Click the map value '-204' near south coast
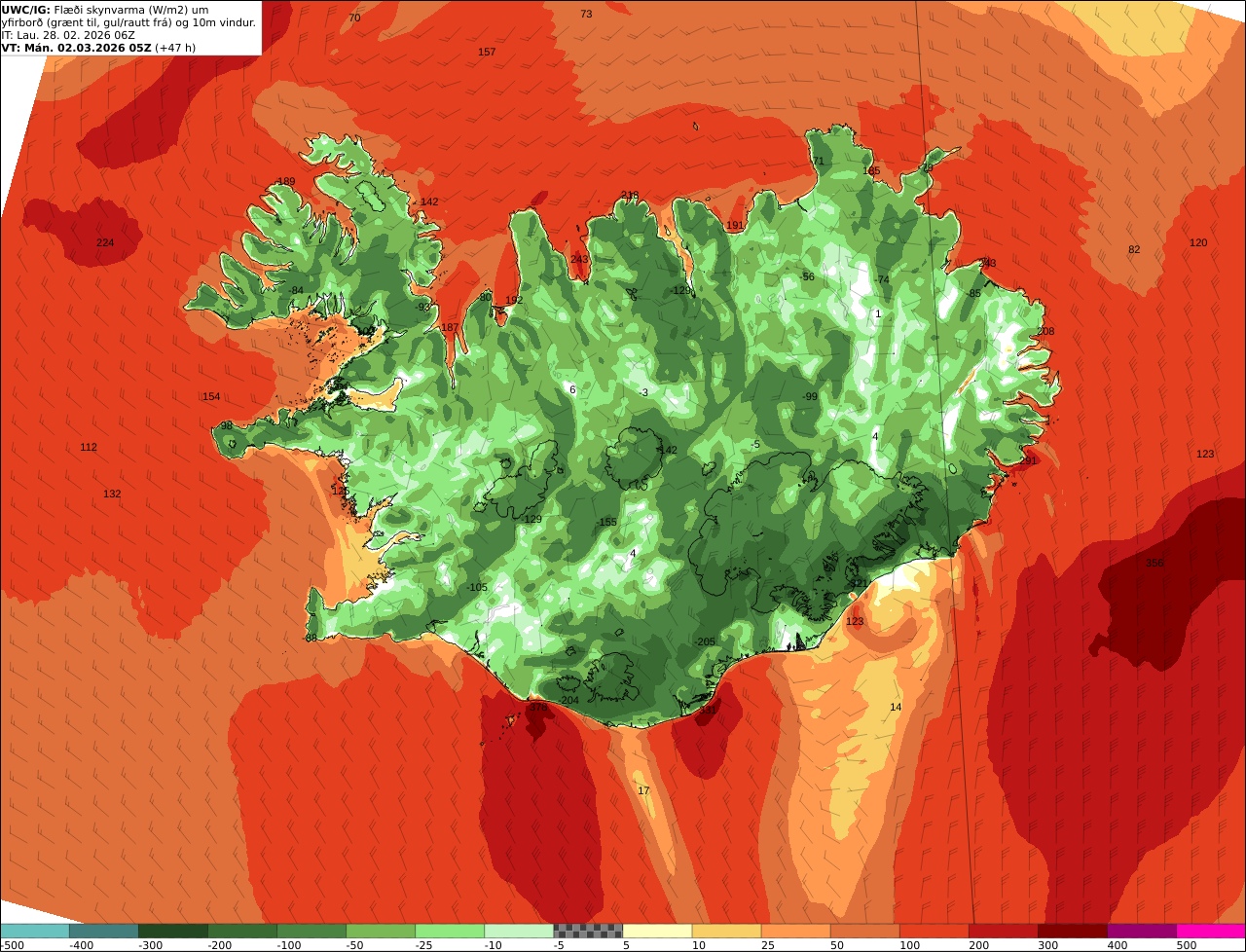 click(568, 701)
